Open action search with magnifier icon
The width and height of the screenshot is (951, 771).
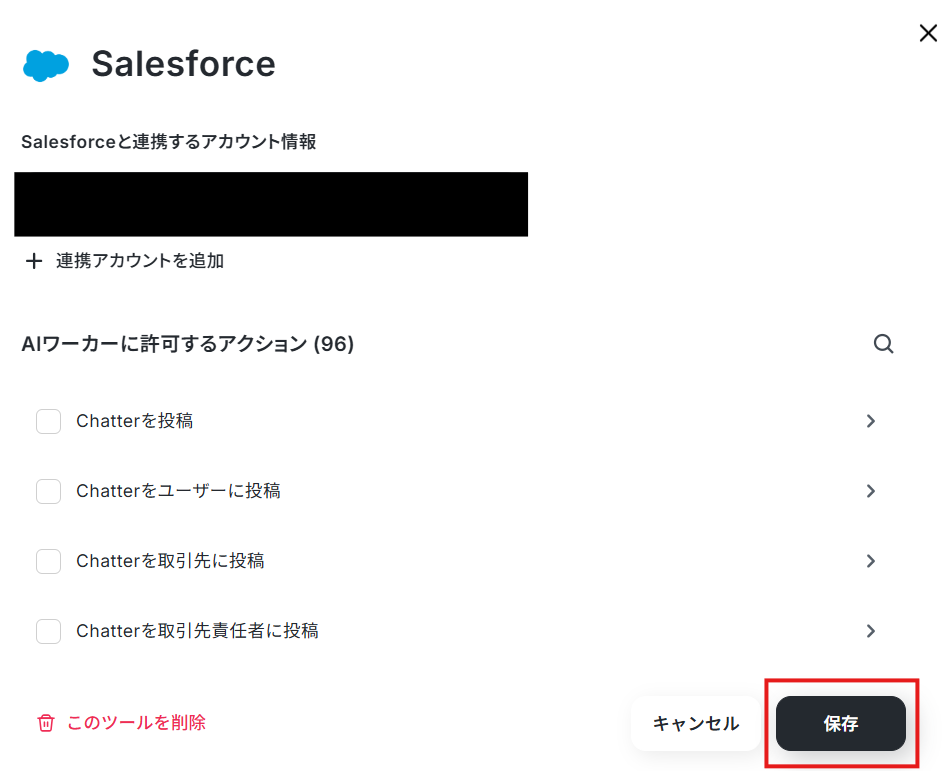click(883, 344)
